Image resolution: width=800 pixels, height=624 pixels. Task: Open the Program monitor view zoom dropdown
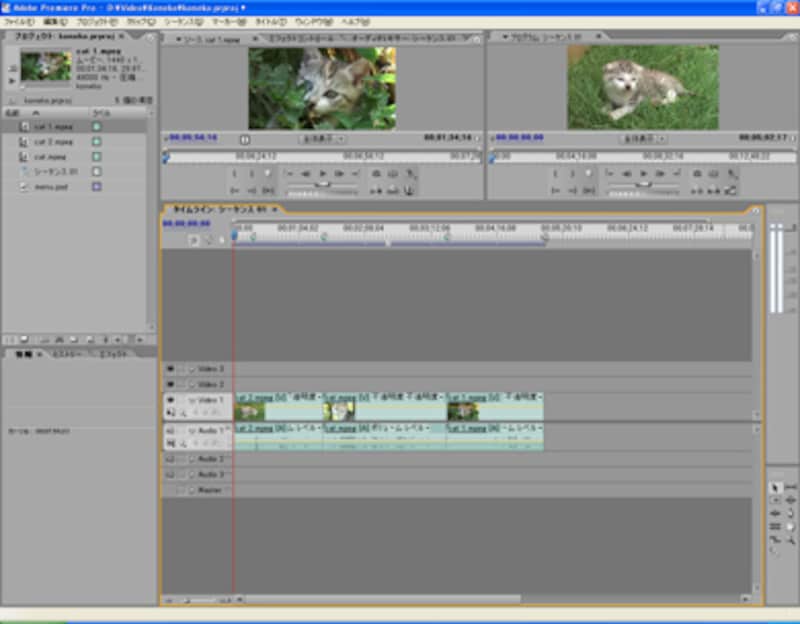pyautogui.click(x=642, y=139)
